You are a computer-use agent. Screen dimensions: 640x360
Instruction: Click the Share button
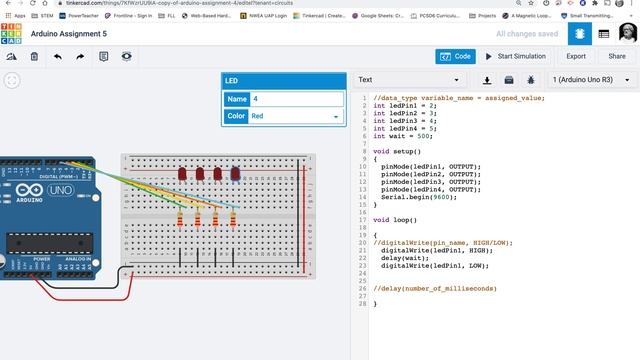pyautogui.click(x=616, y=56)
